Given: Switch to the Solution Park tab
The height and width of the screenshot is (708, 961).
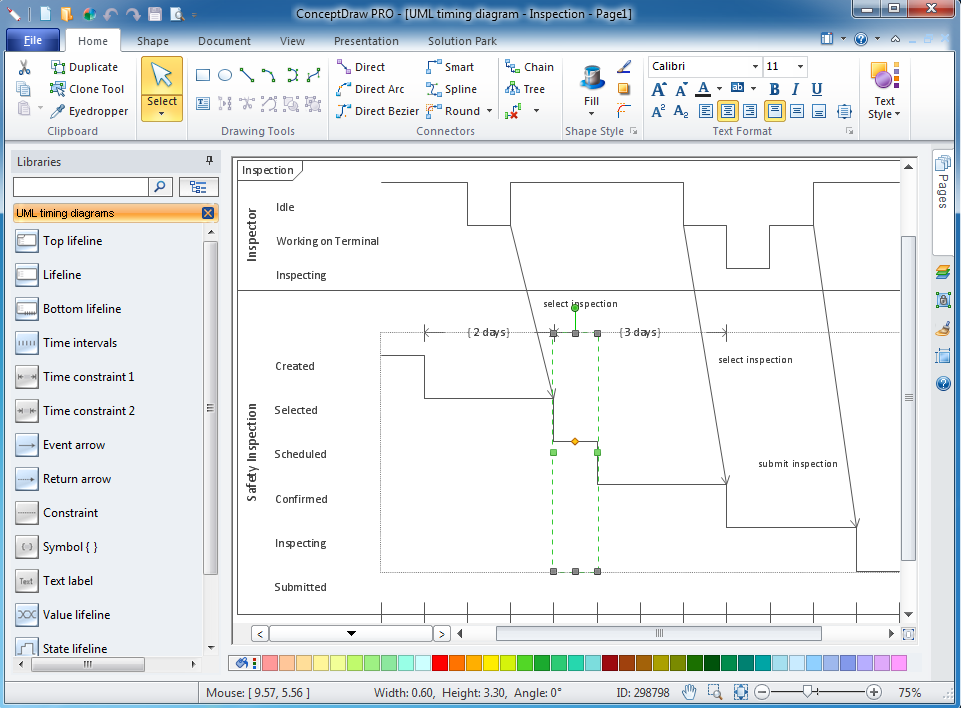Looking at the screenshot, I should [x=461, y=41].
